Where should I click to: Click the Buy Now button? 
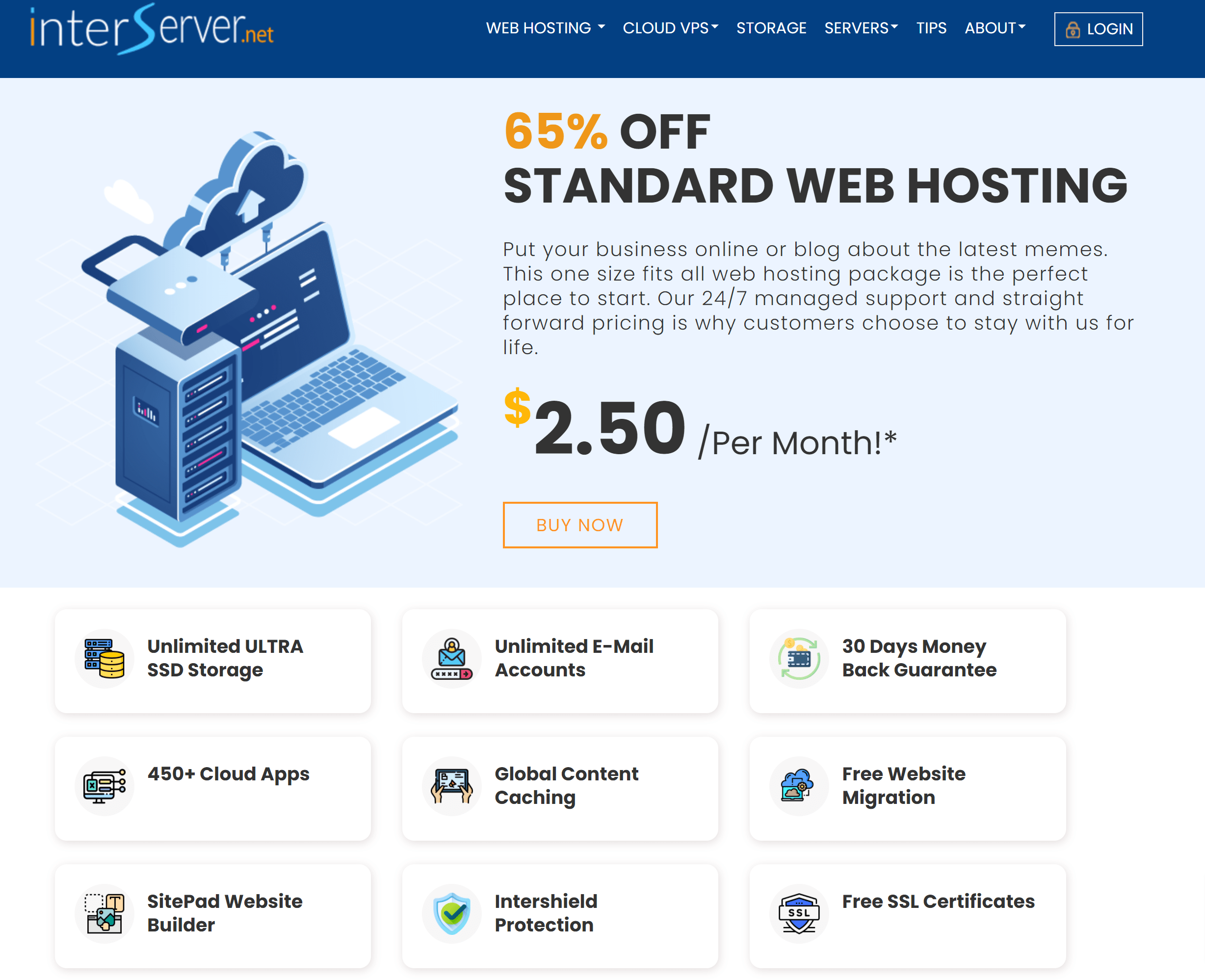(x=580, y=525)
